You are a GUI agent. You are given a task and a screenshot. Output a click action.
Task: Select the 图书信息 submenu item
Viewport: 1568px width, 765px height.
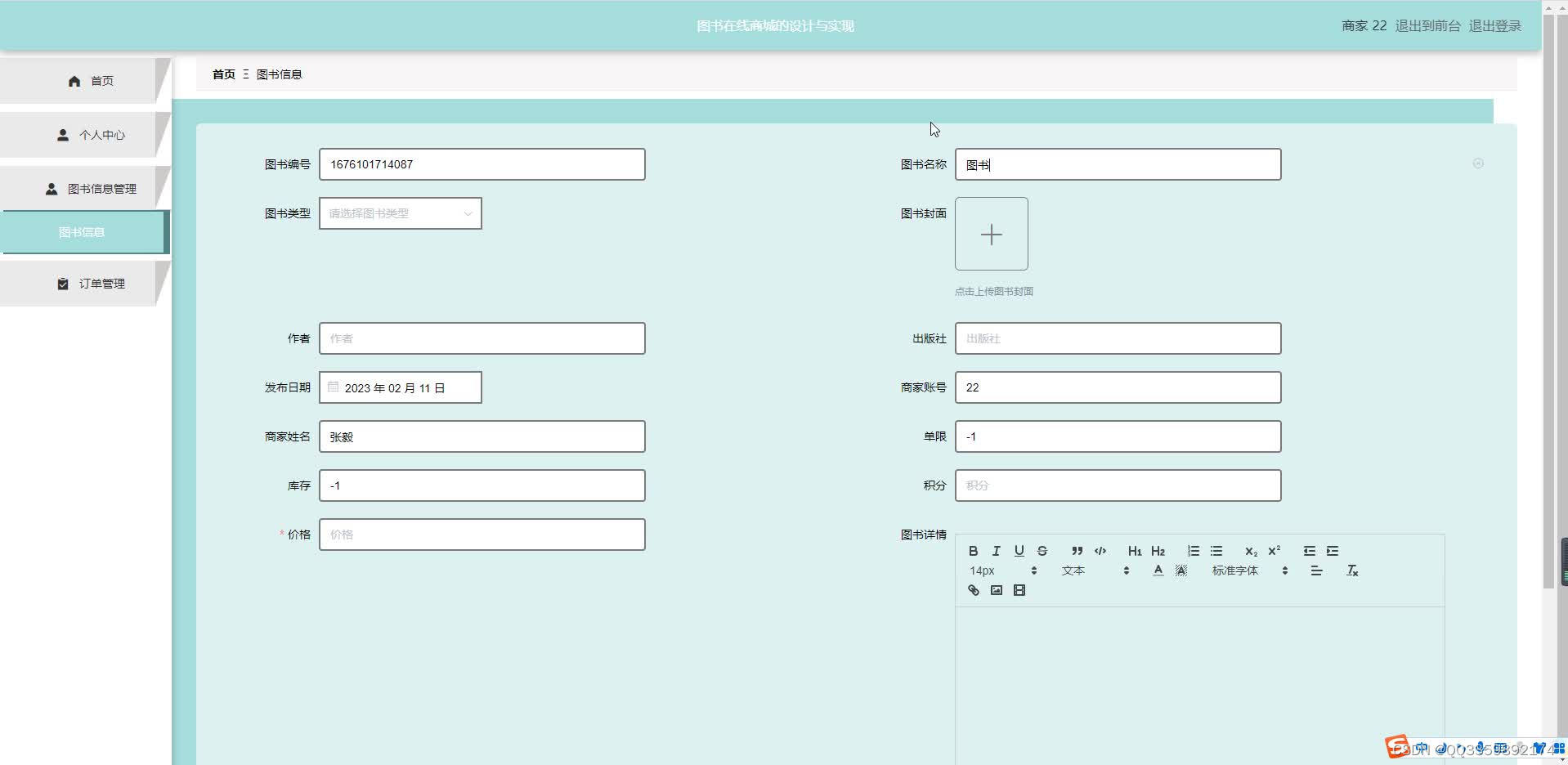[x=85, y=232]
